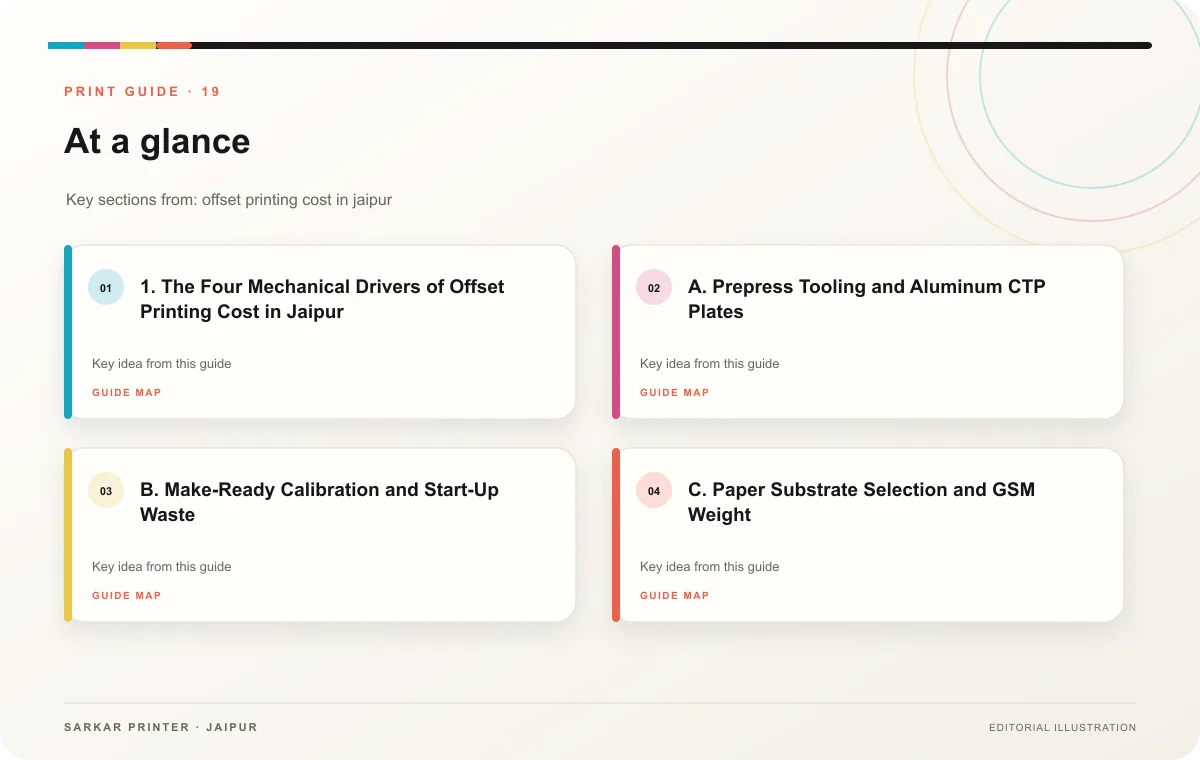Screen dimensions: 1200x760
Task: Select the "At a glance" heading
Action: coord(157,141)
